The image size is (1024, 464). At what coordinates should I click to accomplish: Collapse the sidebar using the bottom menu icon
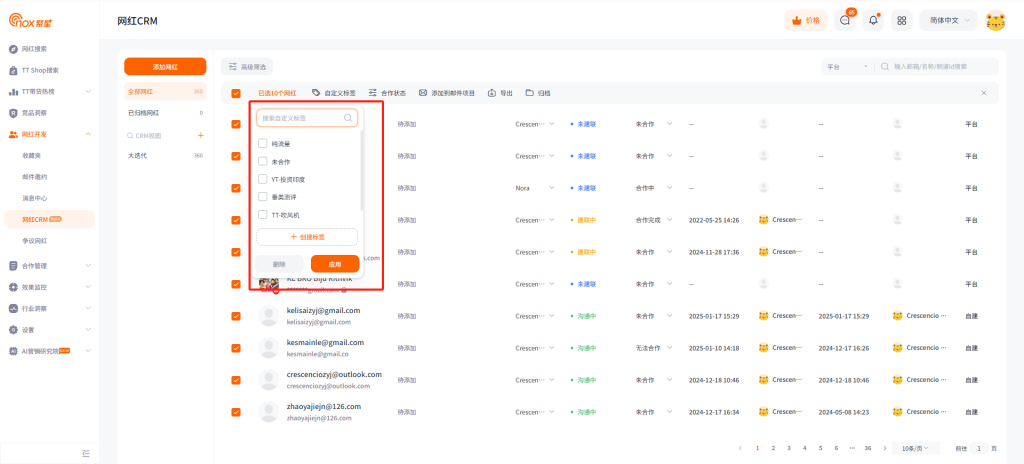tap(86, 453)
